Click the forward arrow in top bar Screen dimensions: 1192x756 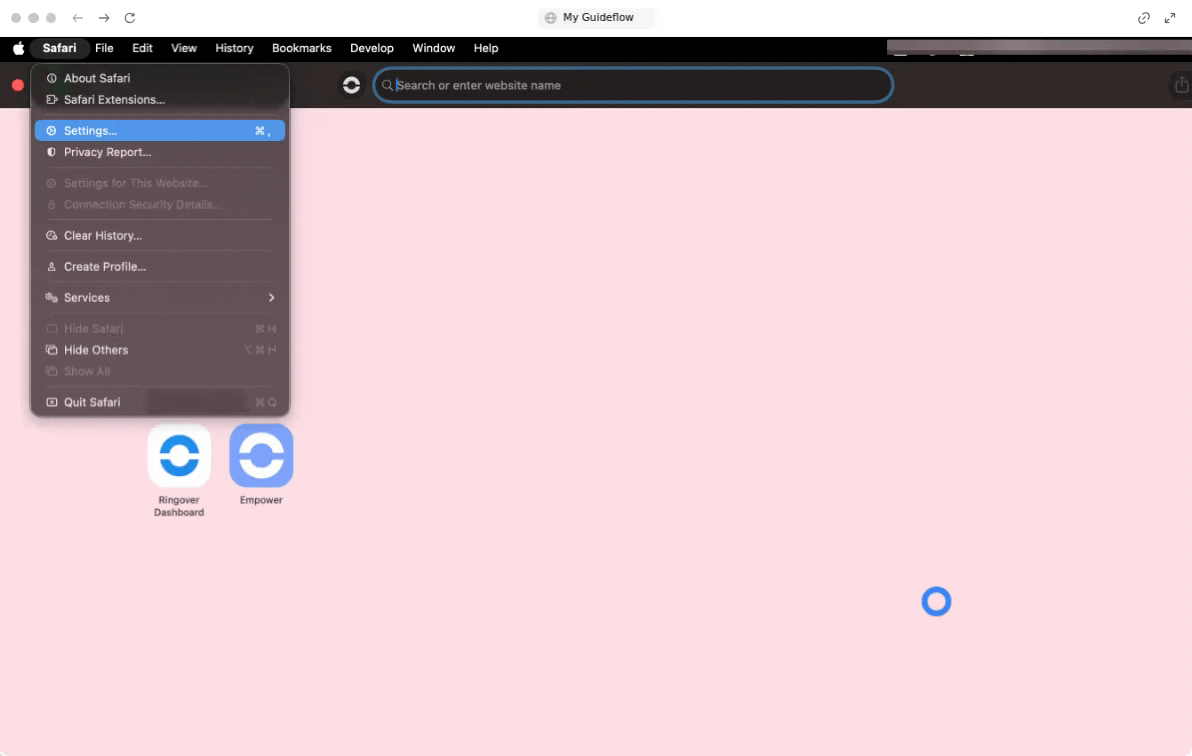pyautogui.click(x=103, y=18)
